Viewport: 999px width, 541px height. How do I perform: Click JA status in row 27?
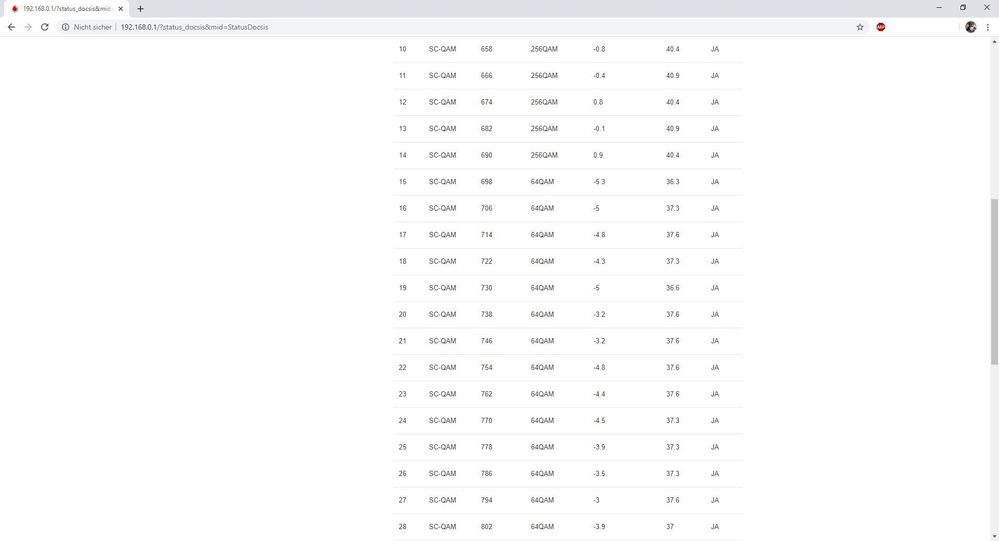pos(715,500)
